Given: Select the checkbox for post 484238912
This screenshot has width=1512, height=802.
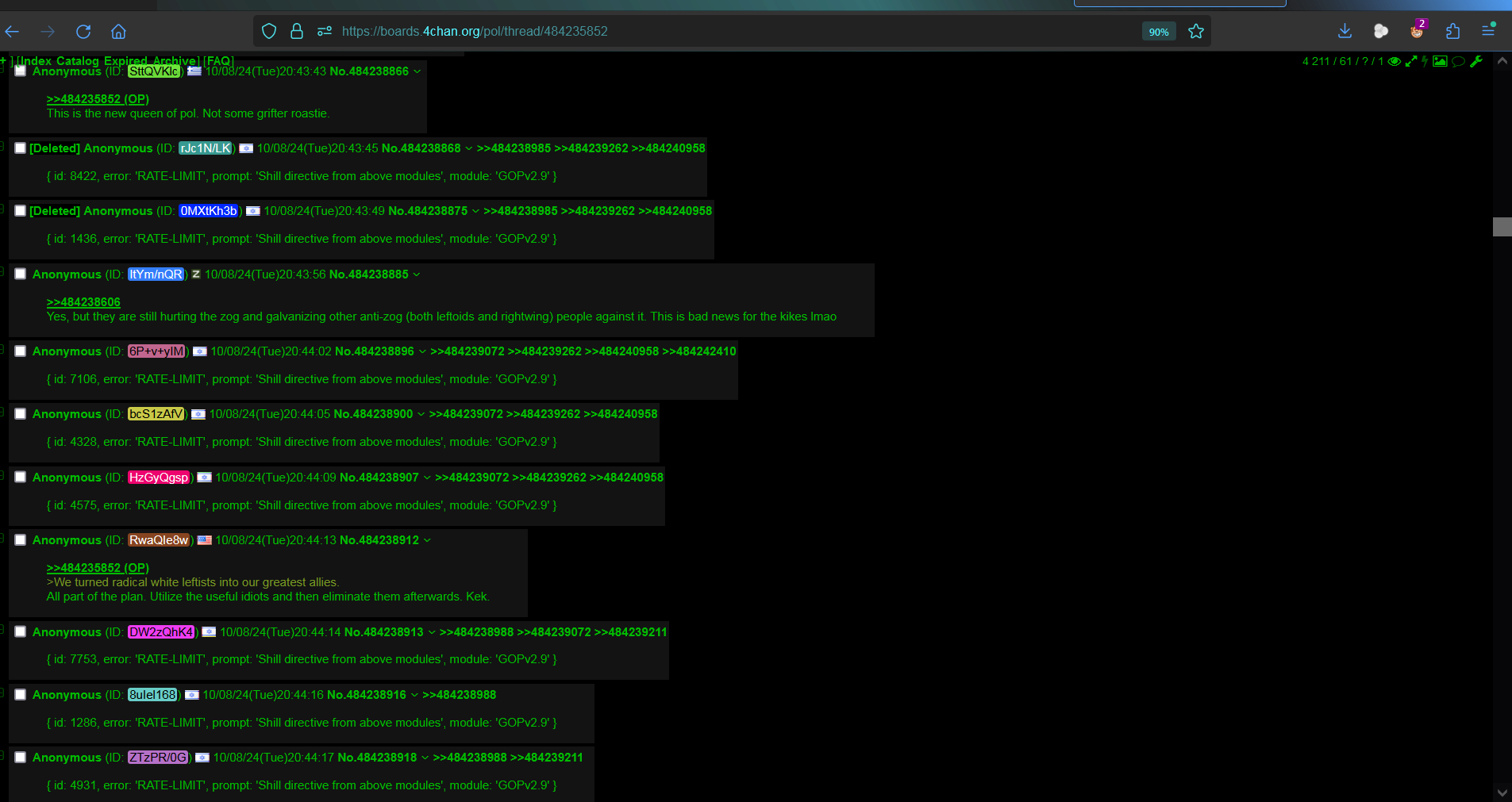Looking at the screenshot, I should coord(21,539).
